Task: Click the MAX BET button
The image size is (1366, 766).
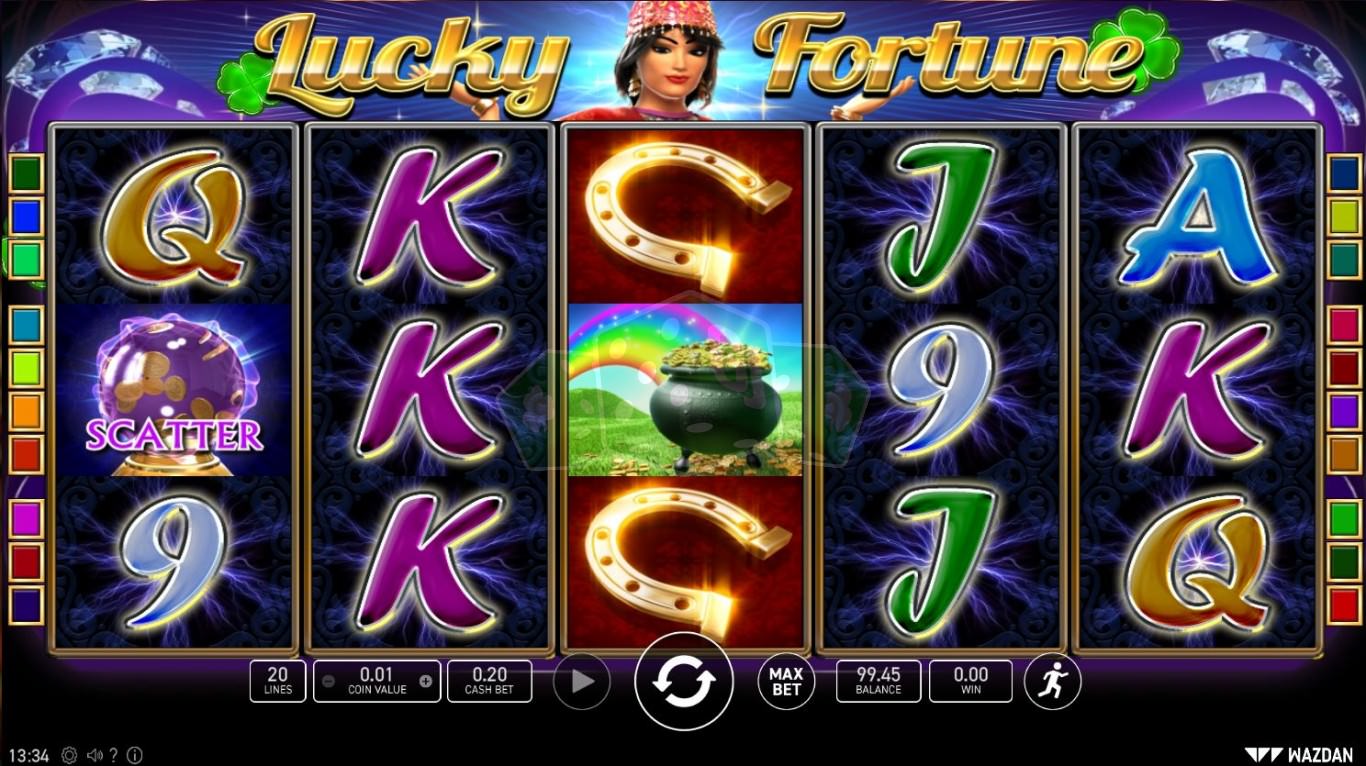Action: (786, 681)
